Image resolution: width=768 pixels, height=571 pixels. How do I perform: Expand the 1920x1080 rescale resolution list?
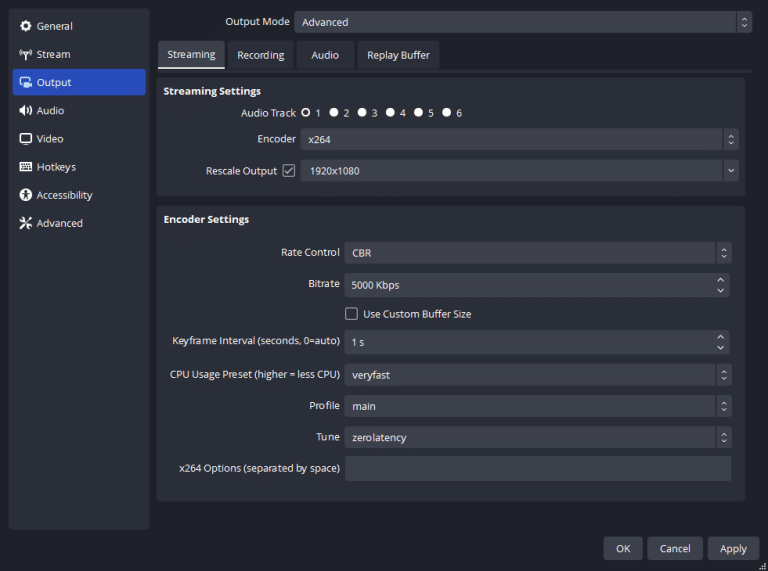[x=731, y=170]
